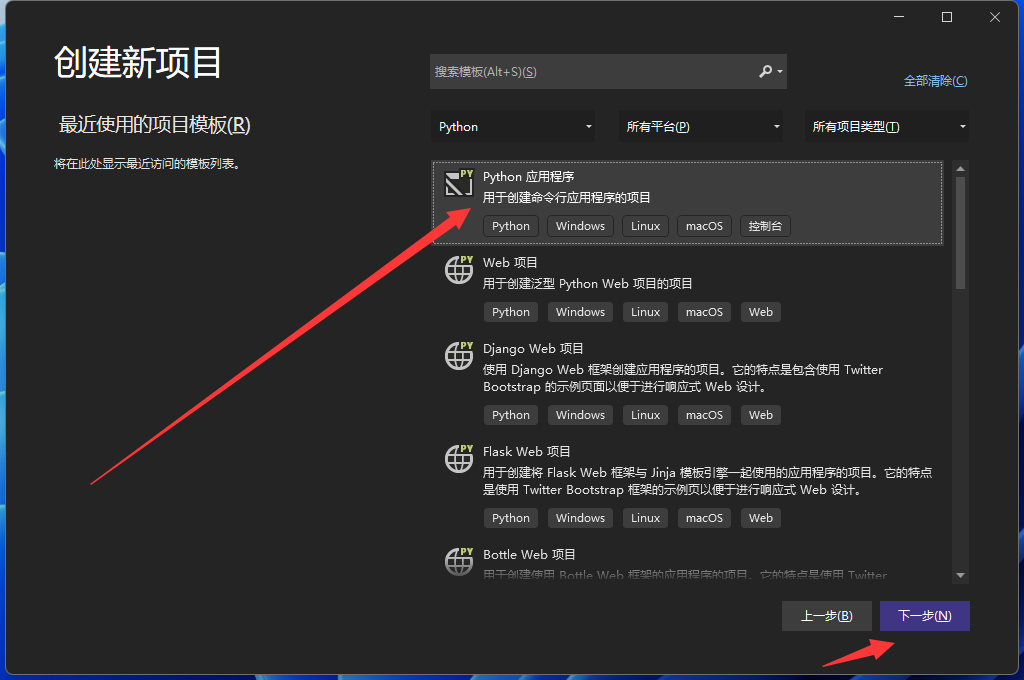
Task: Click the 下一步(N) button
Action: coord(925,616)
